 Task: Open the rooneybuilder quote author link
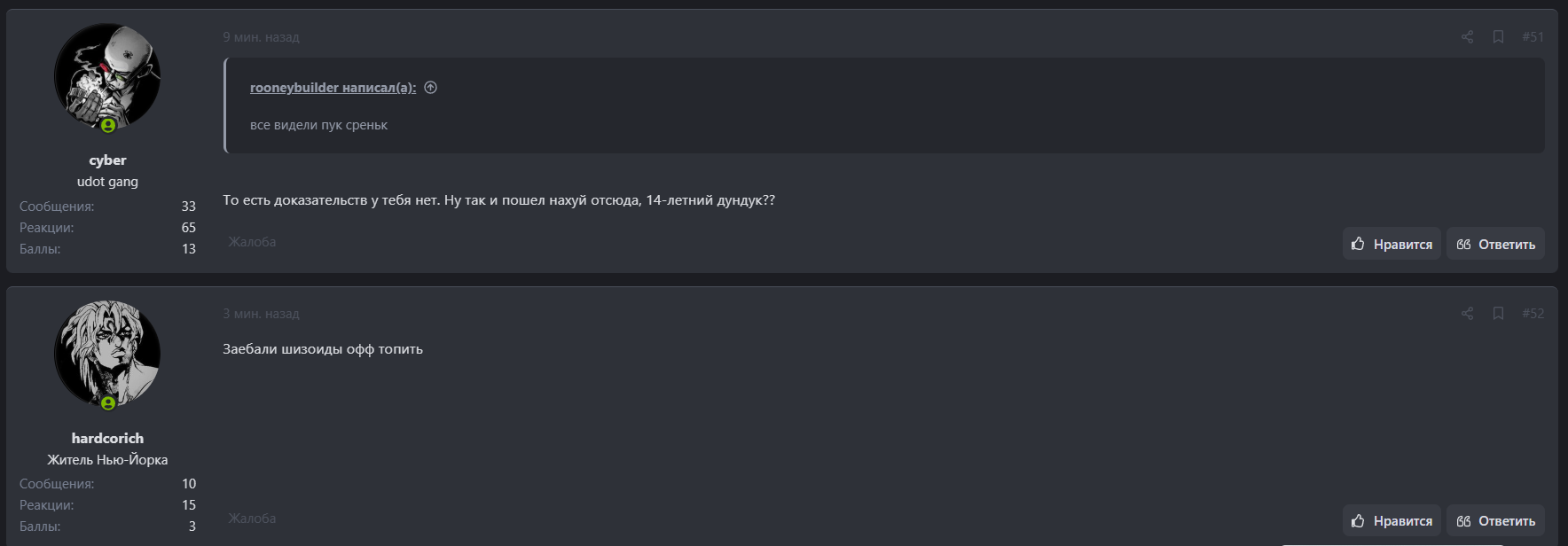[x=333, y=87]
